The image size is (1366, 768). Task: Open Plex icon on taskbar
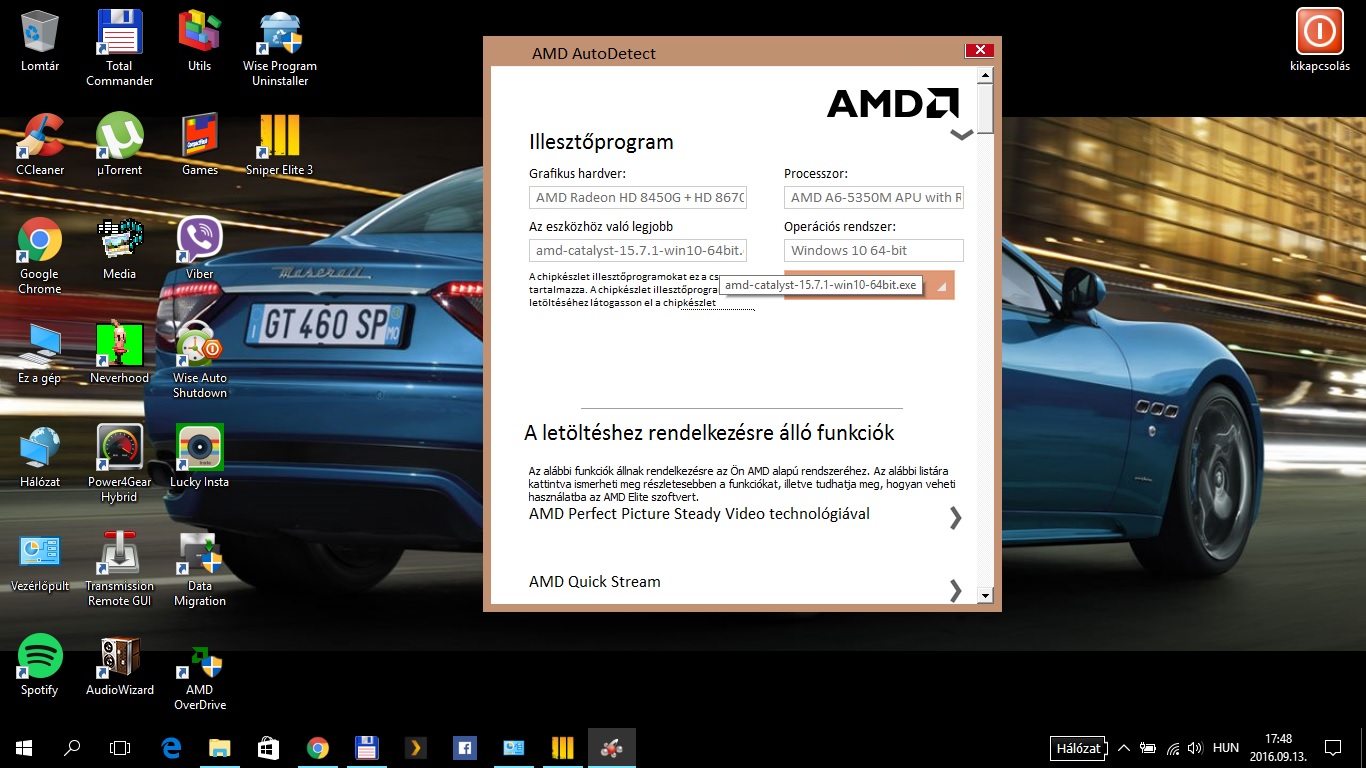(415, 747)
